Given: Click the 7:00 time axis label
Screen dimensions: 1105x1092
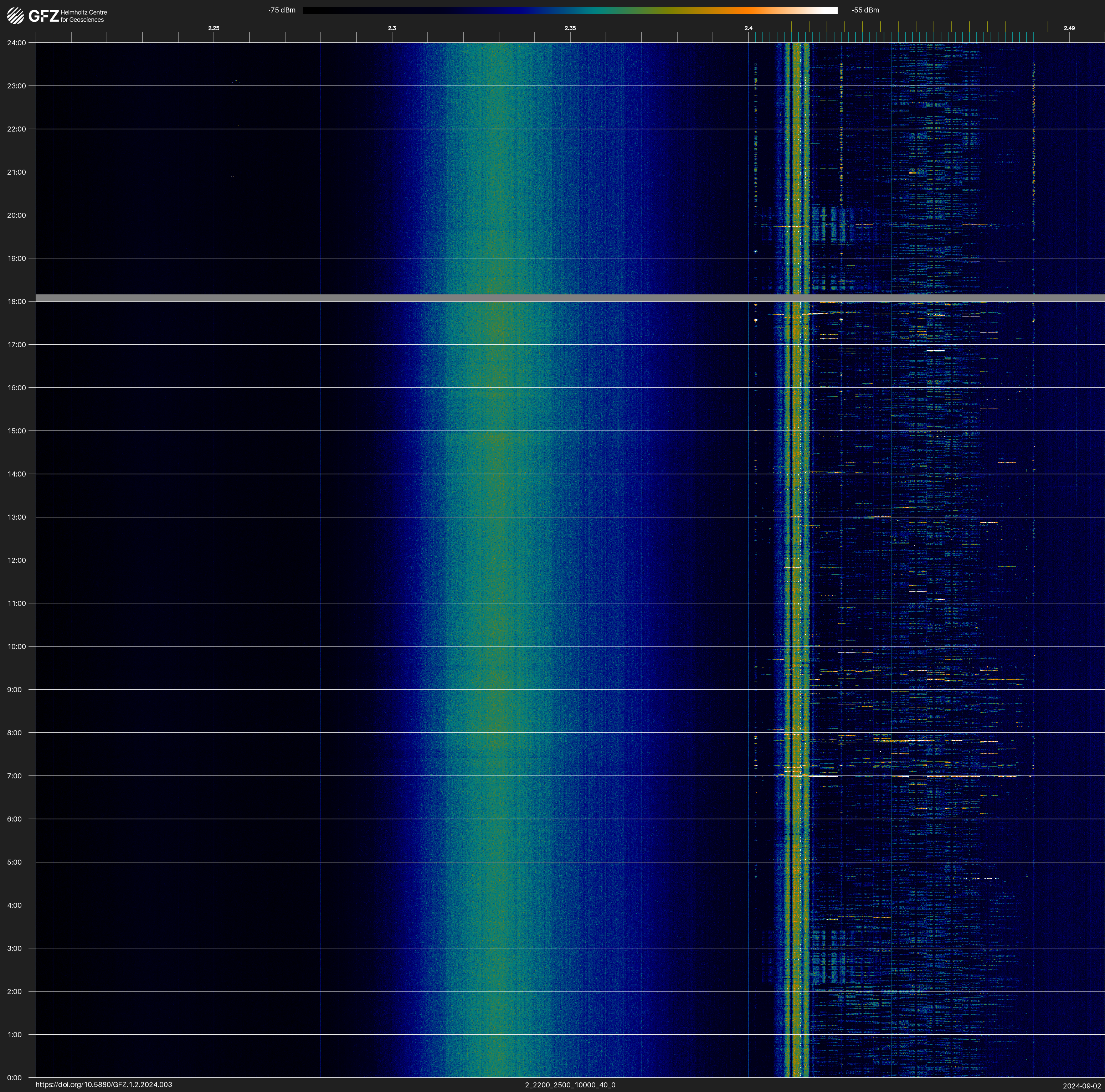Looking at the screenshot, I should pos(14,776).
